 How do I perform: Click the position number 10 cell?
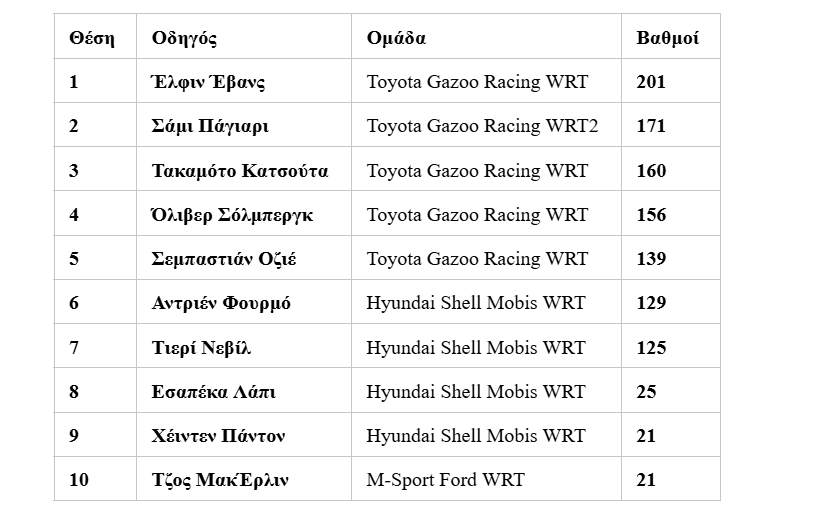pyautogui.click(x=95, y=479)
